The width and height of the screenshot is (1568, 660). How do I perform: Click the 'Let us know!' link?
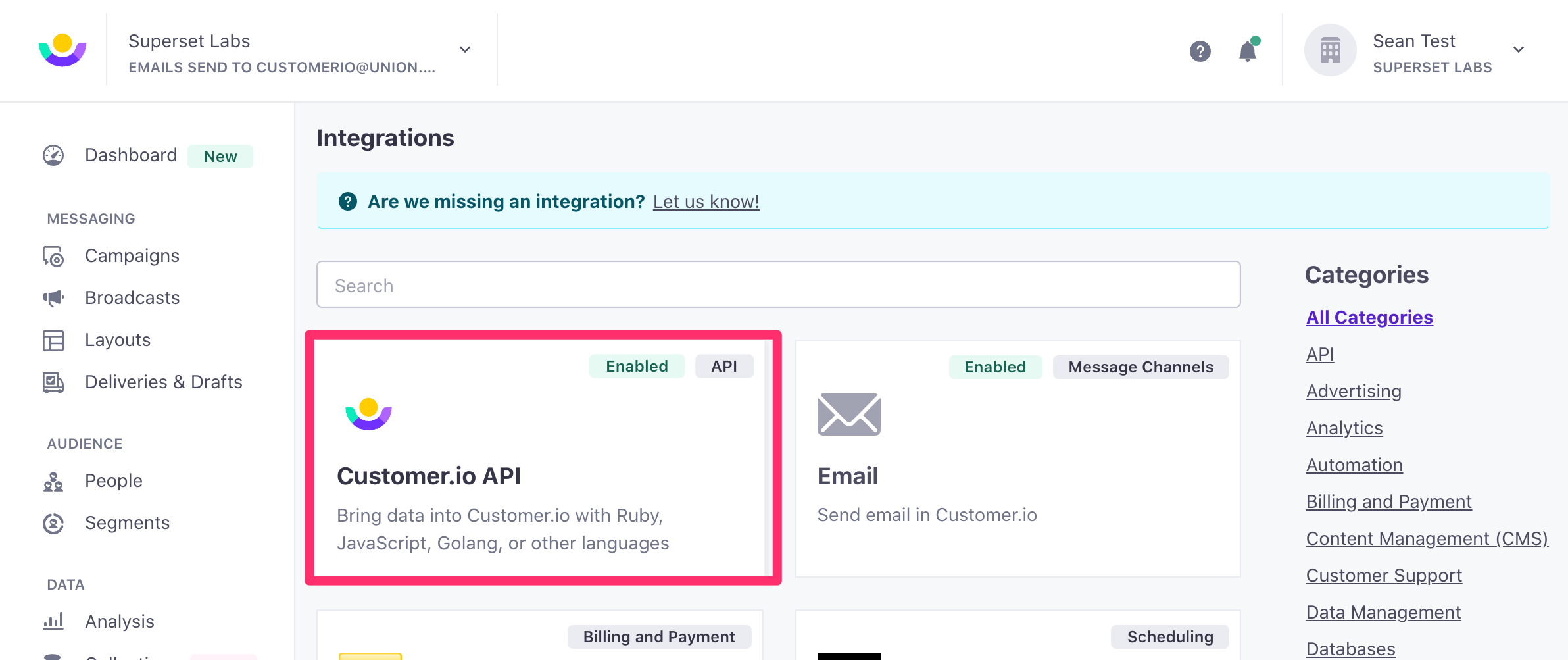(706, 202)
